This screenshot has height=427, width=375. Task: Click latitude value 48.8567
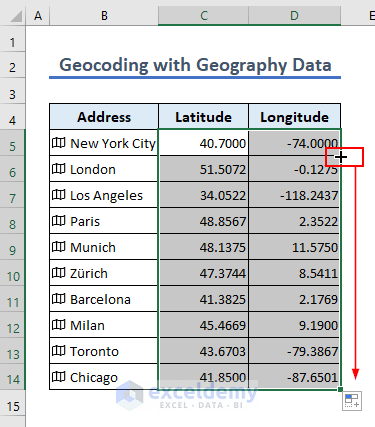(x=223, y=221)
